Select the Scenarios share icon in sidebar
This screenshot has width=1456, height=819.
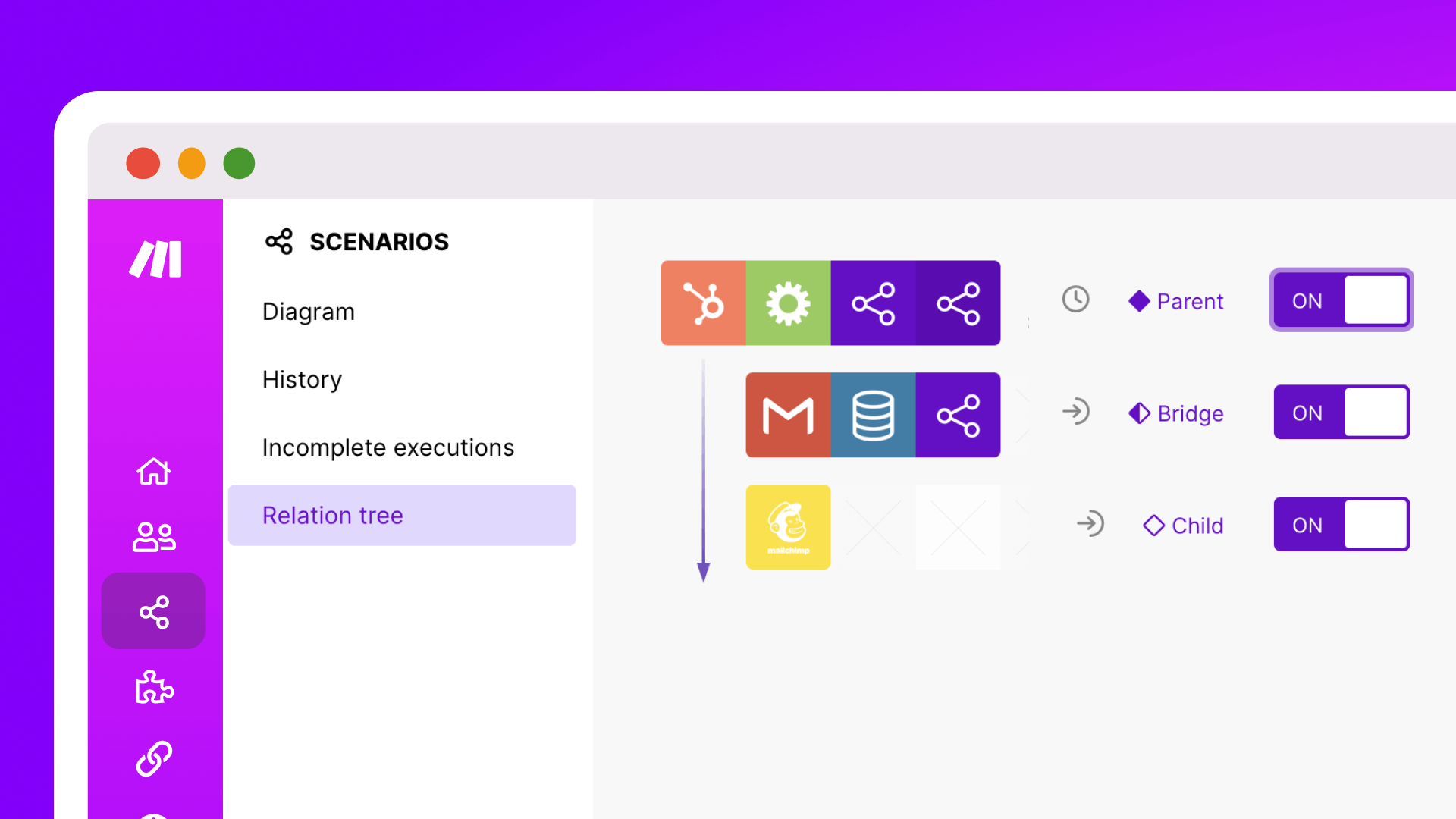tap(154, 611)
